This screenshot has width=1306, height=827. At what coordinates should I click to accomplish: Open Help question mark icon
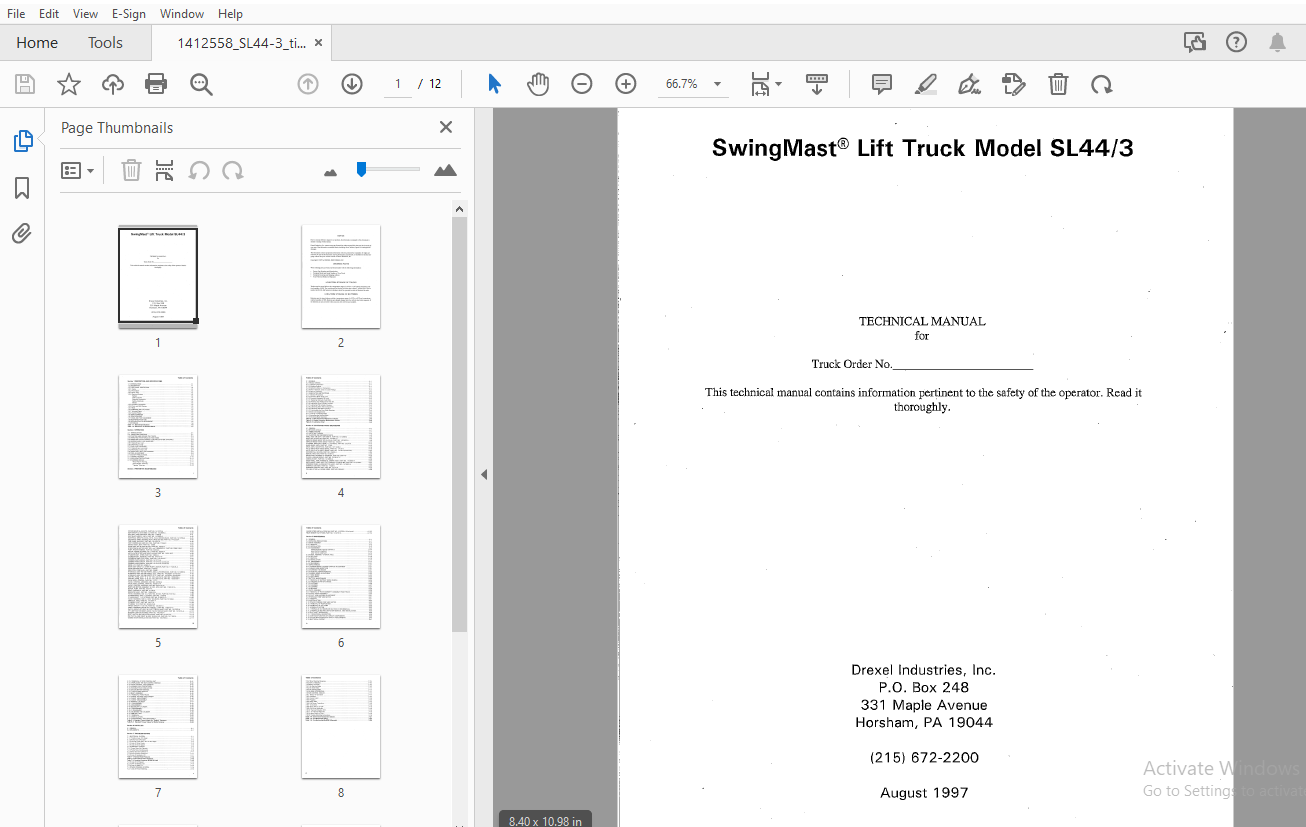click(1237, 42)
